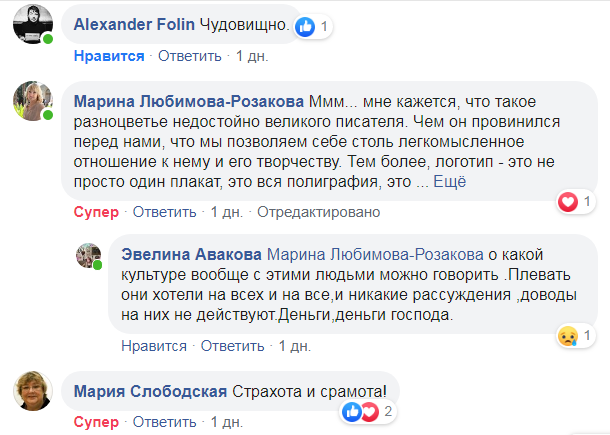
Task: Toggle "Супер" under Мария Слободская's comment
Action: [95, 421]
